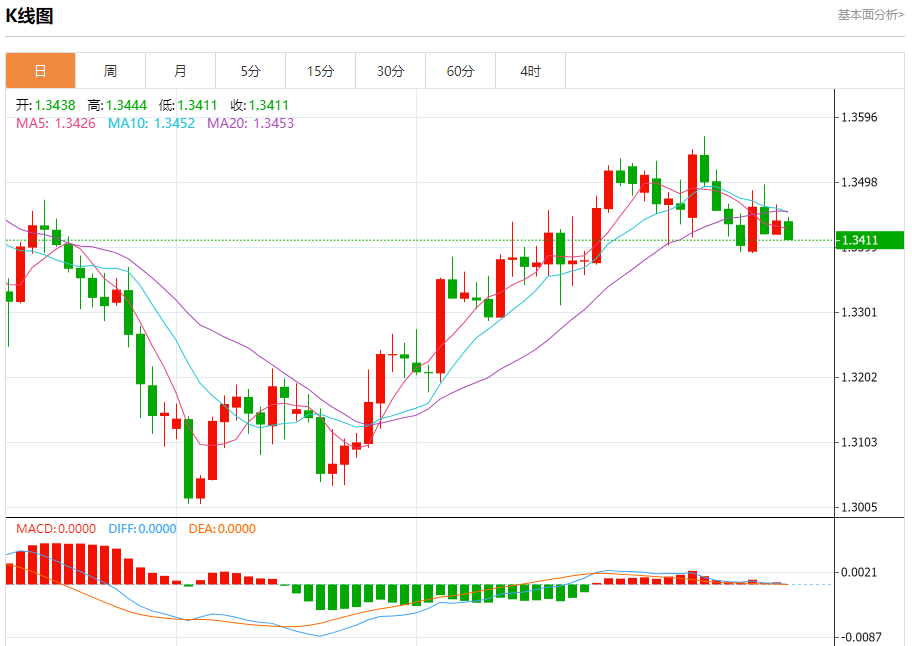Viewport: 912px width, 646px height.
Task: Click the MA5 indicator label
Action: (x=56, y=123)
